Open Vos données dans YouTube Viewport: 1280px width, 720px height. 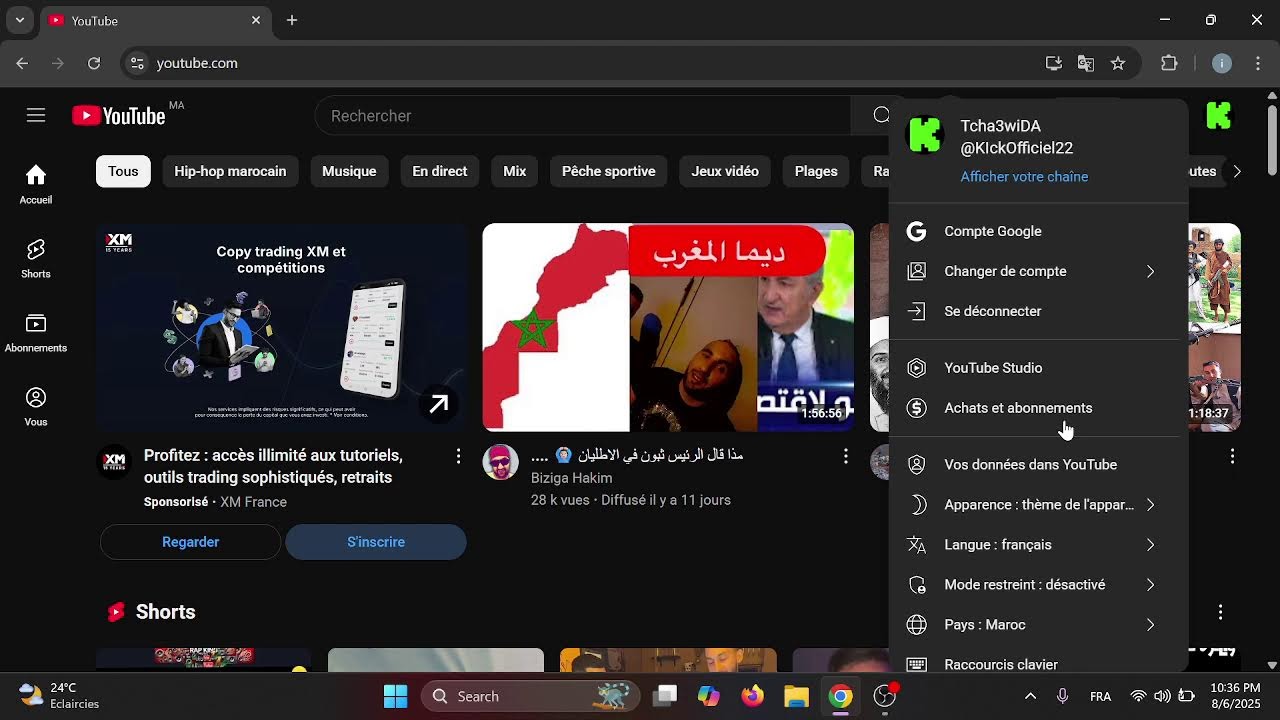(1038, 465)
